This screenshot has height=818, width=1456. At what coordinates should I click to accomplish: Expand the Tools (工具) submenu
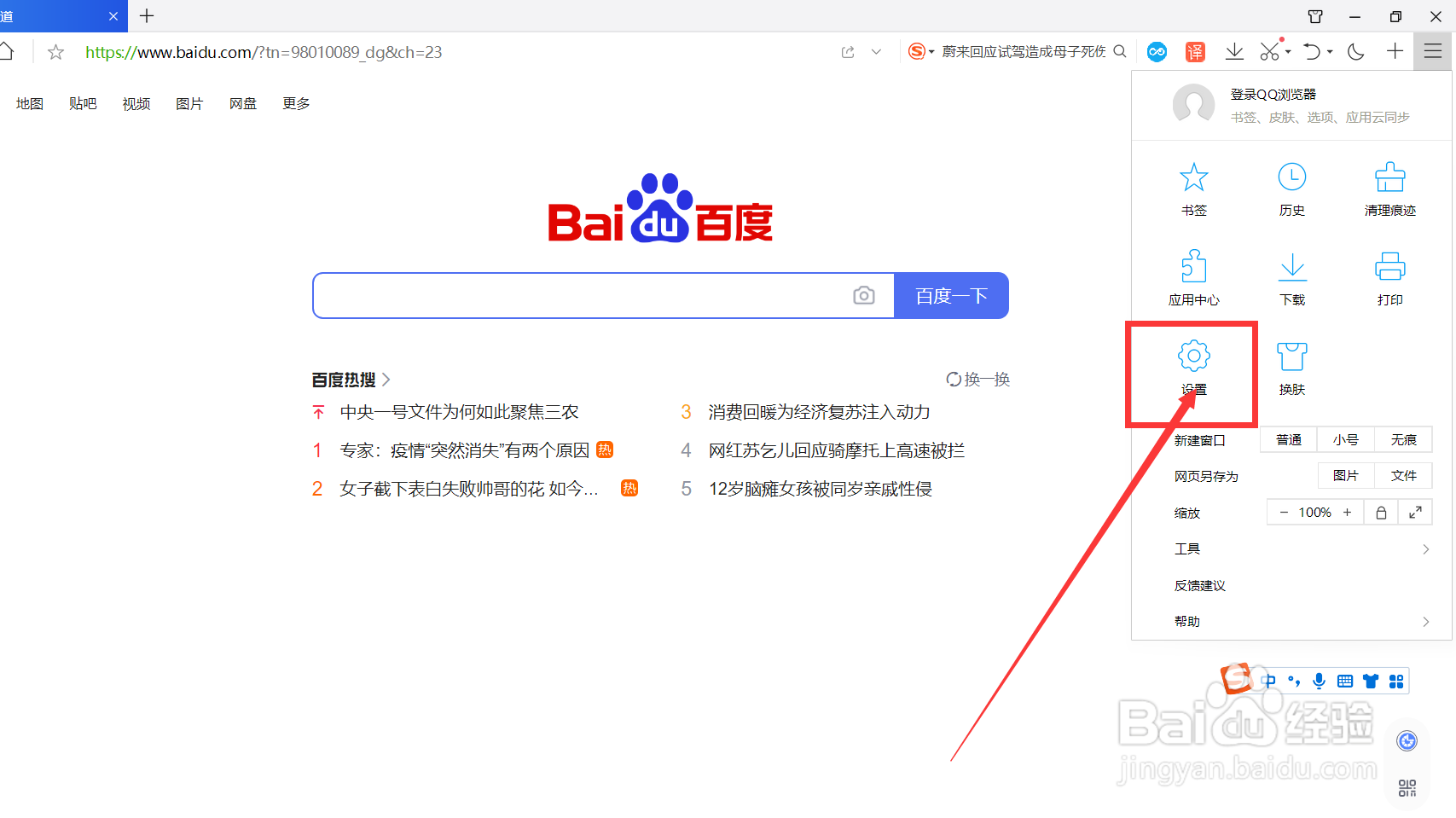pyautogui.click(x=1426, y=549)
